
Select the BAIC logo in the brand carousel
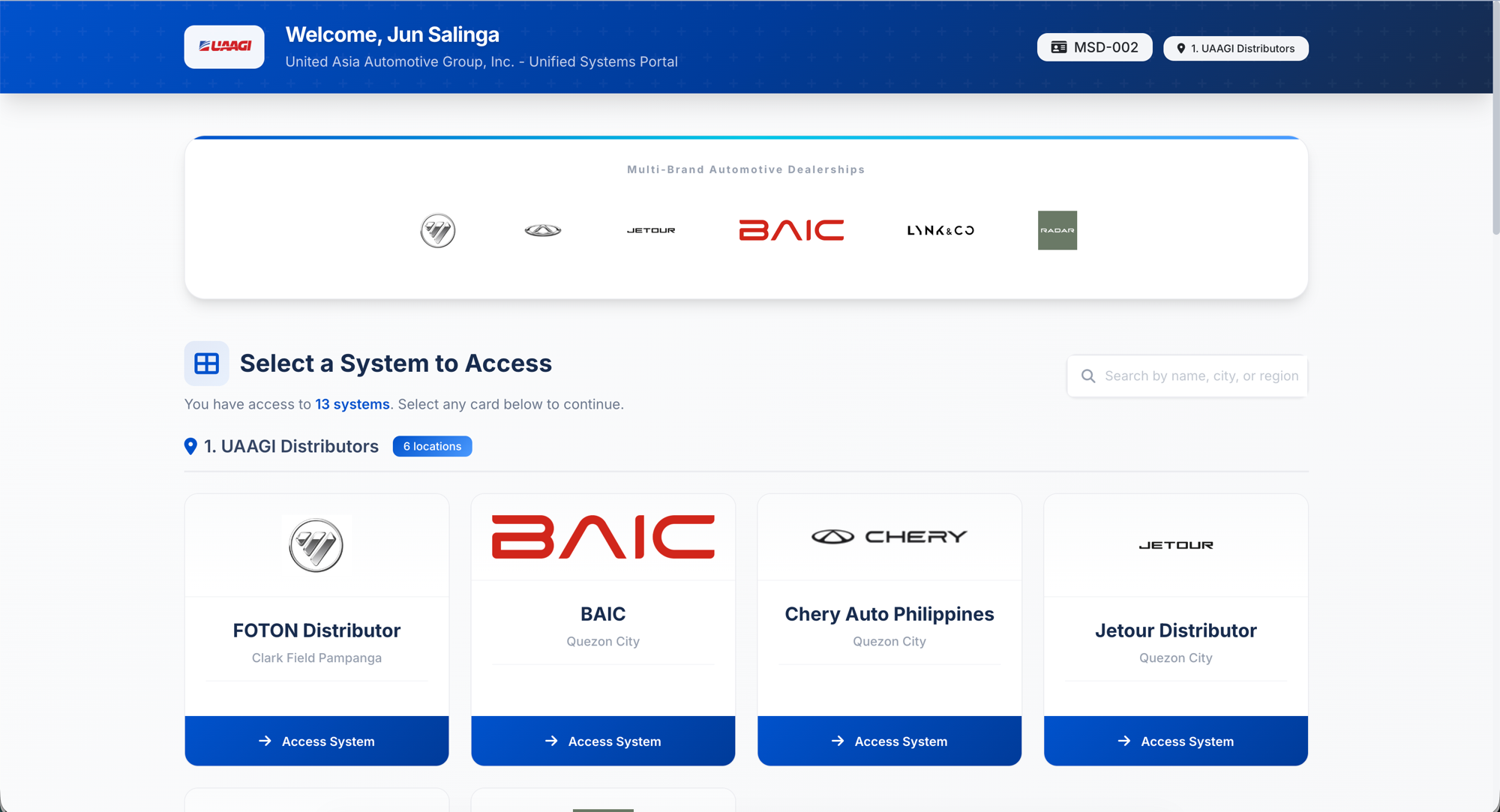(x=790, y=230)
